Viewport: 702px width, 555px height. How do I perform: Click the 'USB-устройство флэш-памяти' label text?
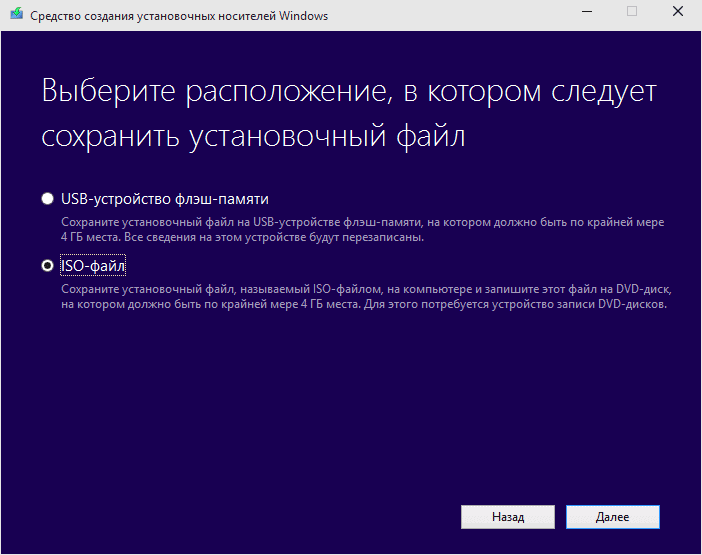(165, 199)
